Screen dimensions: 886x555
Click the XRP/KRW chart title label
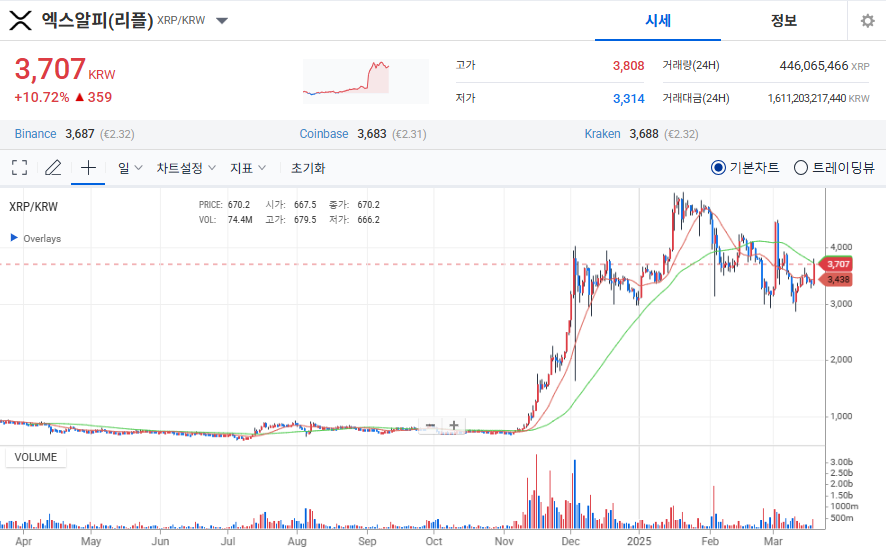(x=33, y=207)
